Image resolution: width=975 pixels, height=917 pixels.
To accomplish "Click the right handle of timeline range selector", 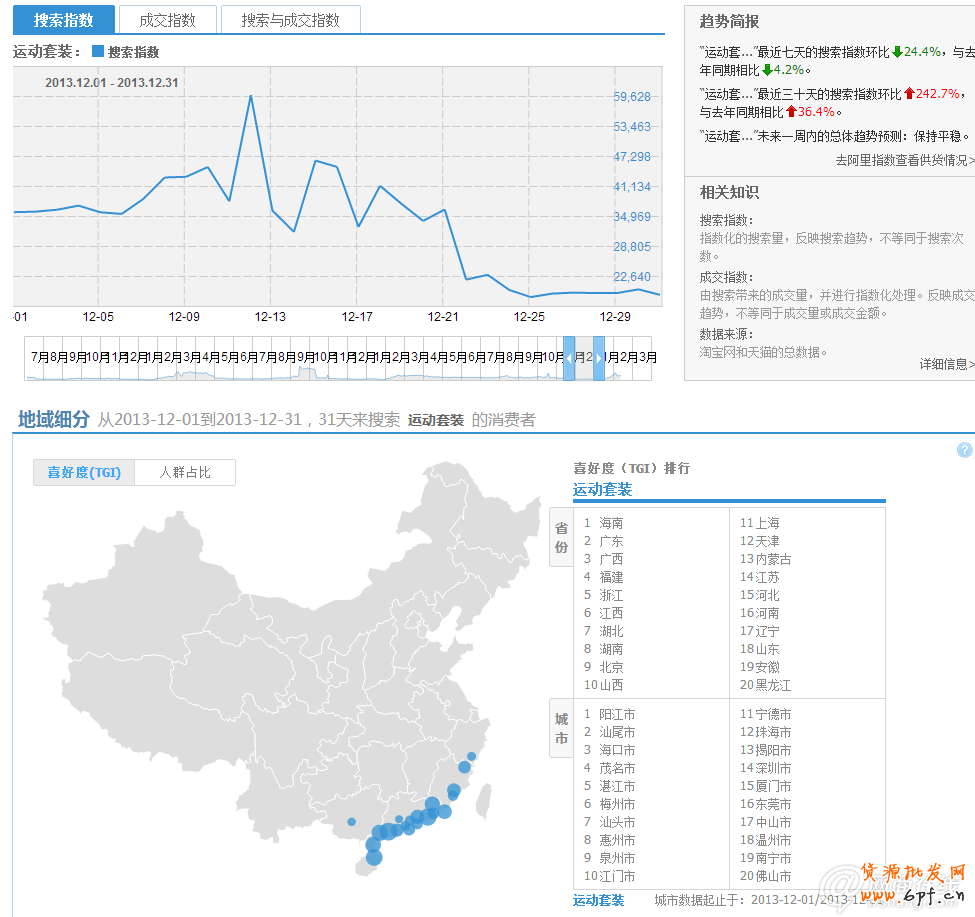I will pos(599,358).
